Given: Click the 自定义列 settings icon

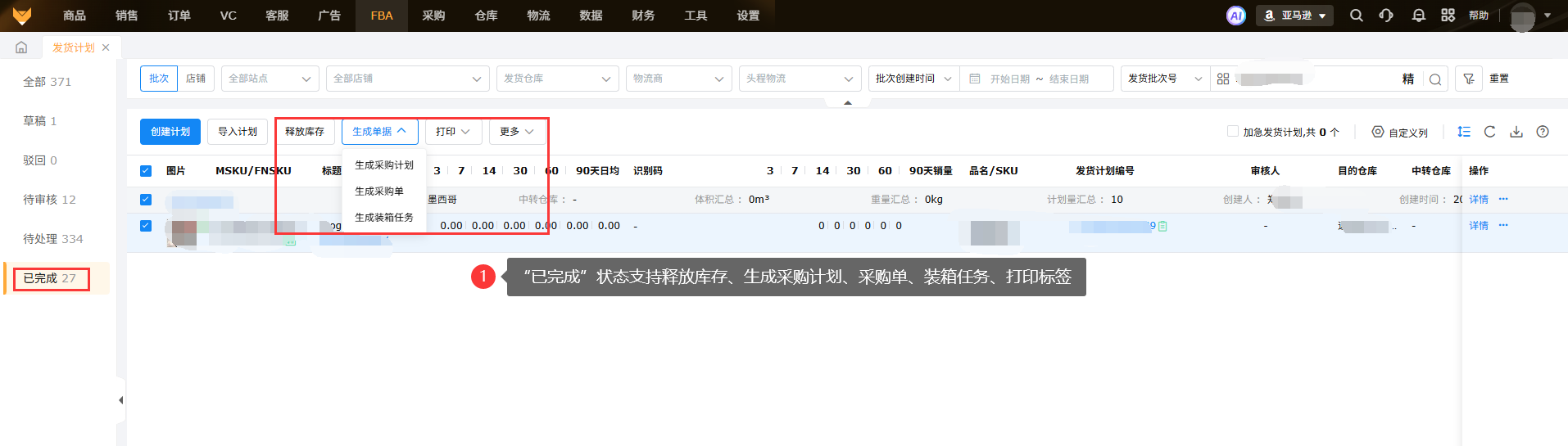Looking at the screenshot, I should (x=1378, y=132).
